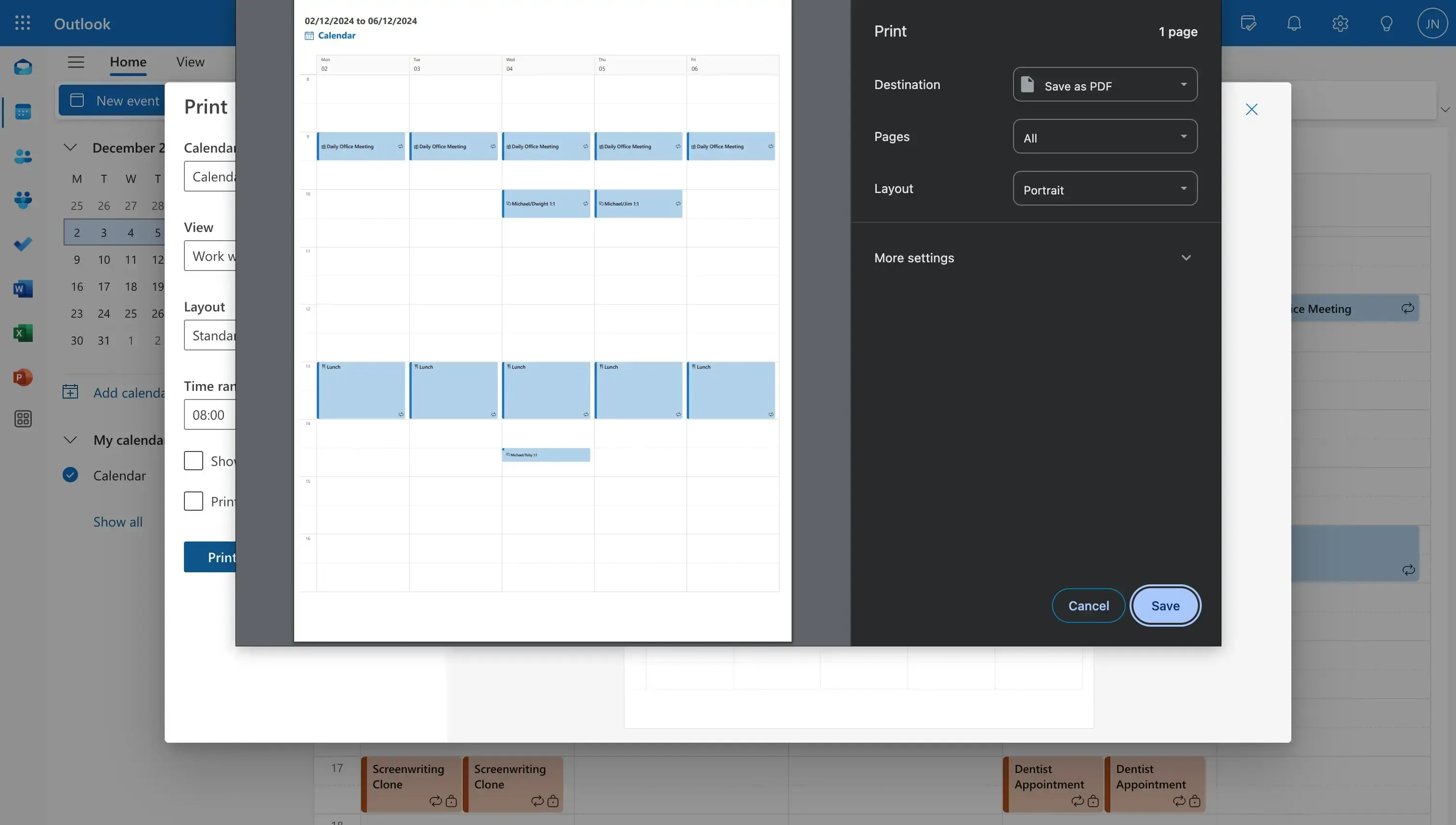Switch to the View tab
This screenshot has height=825, width=1456.
[x=190, y=62]
